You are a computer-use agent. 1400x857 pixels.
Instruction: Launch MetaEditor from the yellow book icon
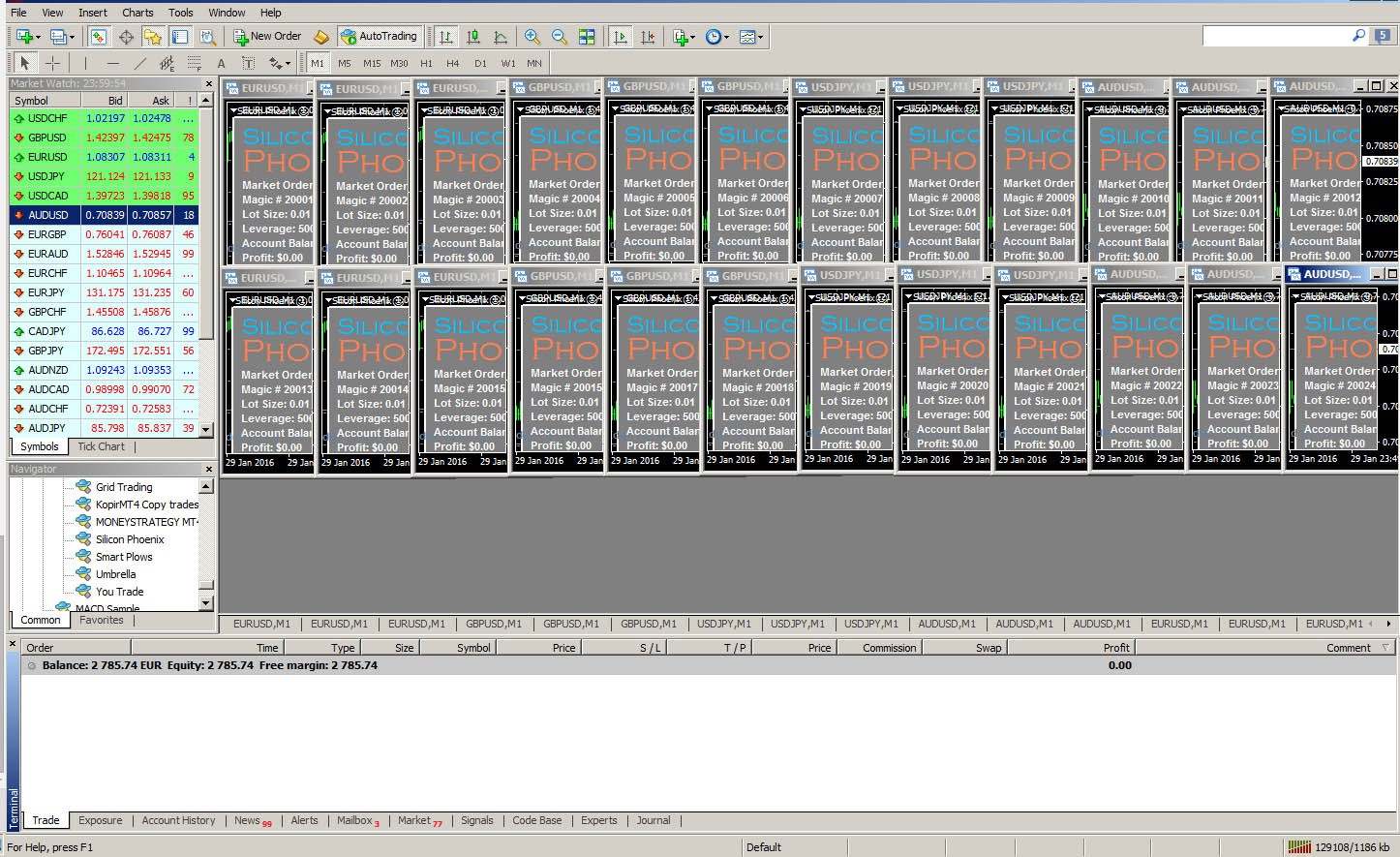pos(321,37)
